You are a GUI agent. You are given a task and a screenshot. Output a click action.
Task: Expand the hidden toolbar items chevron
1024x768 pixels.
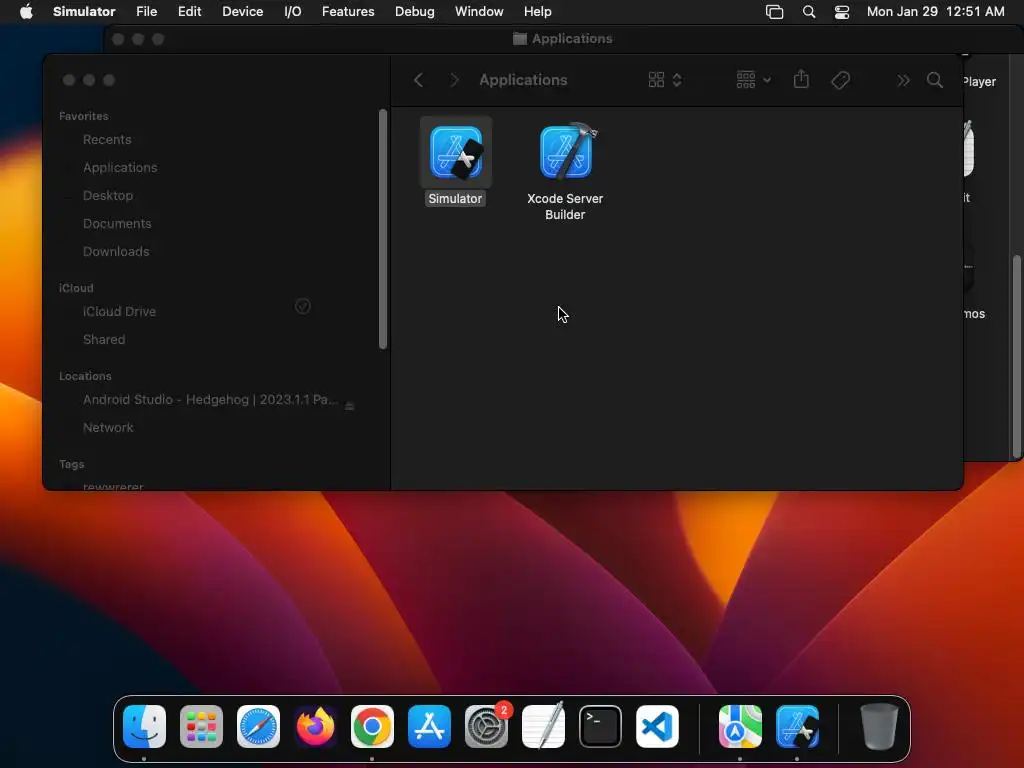903,80
